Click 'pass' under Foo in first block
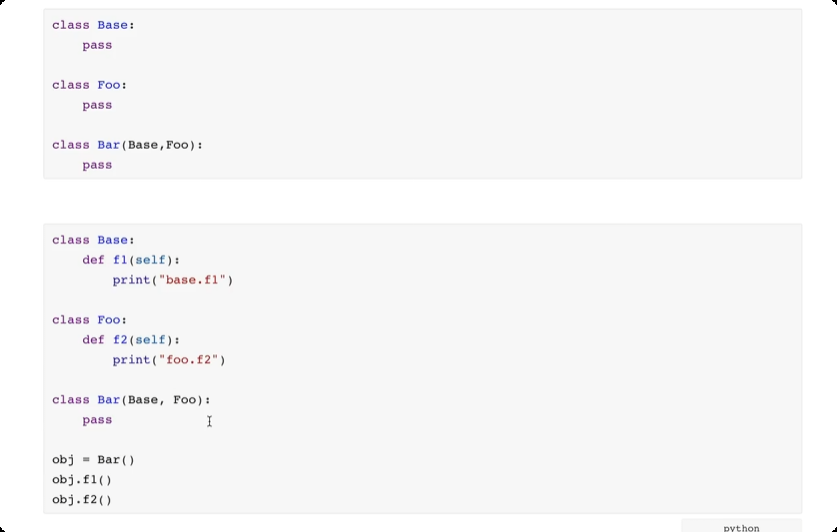Screen dimensions: 837x532 [97, 105]
